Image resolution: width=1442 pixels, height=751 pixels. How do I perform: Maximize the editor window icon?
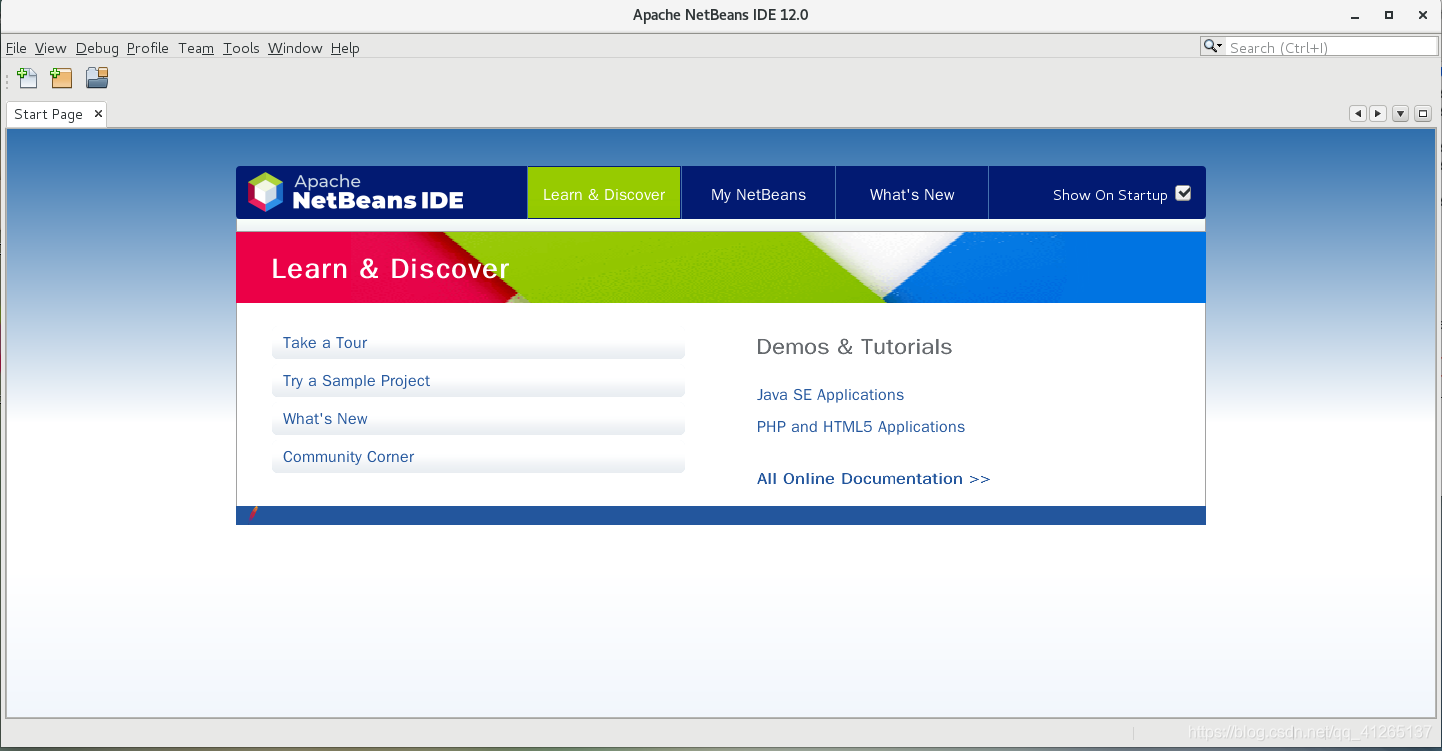1423,114
